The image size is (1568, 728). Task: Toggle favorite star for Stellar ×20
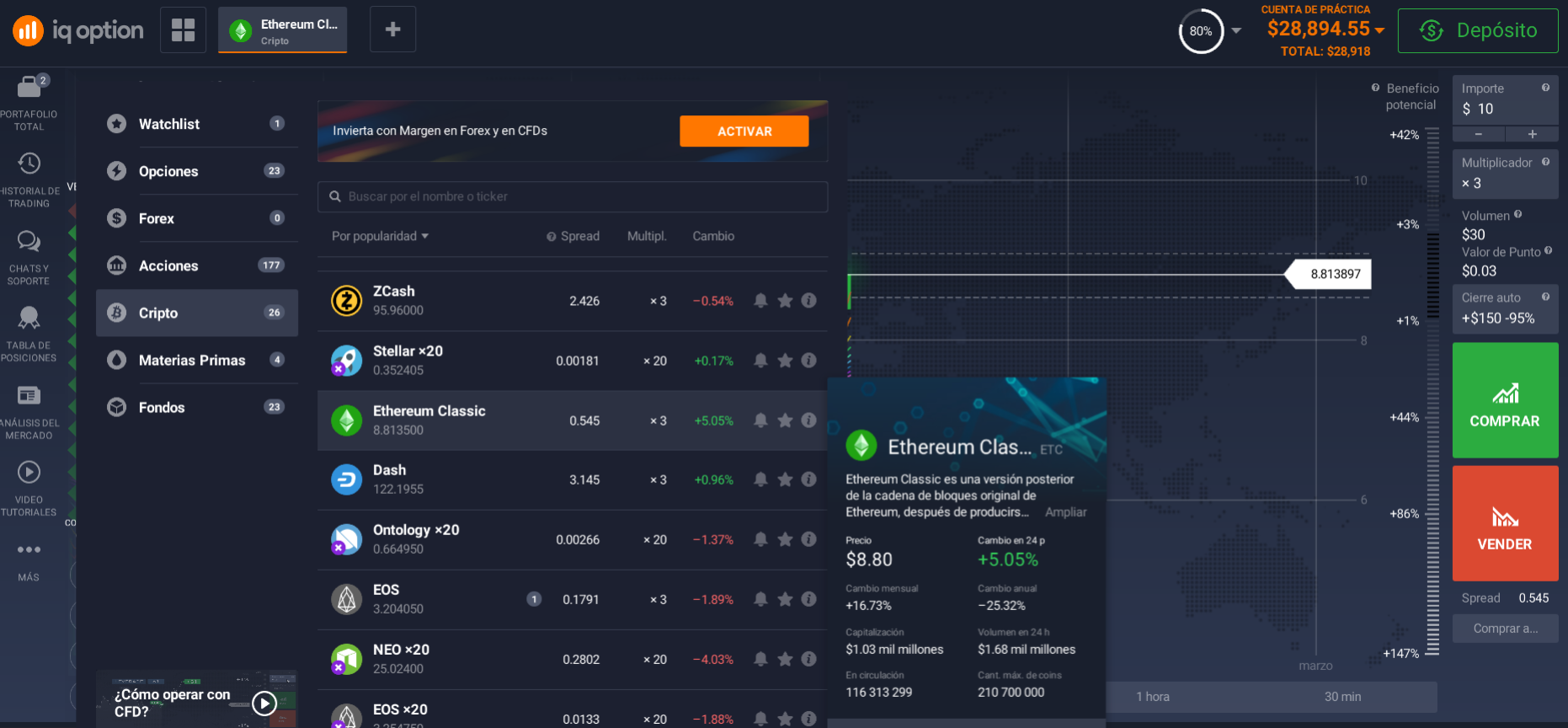(x=785, y=361)
